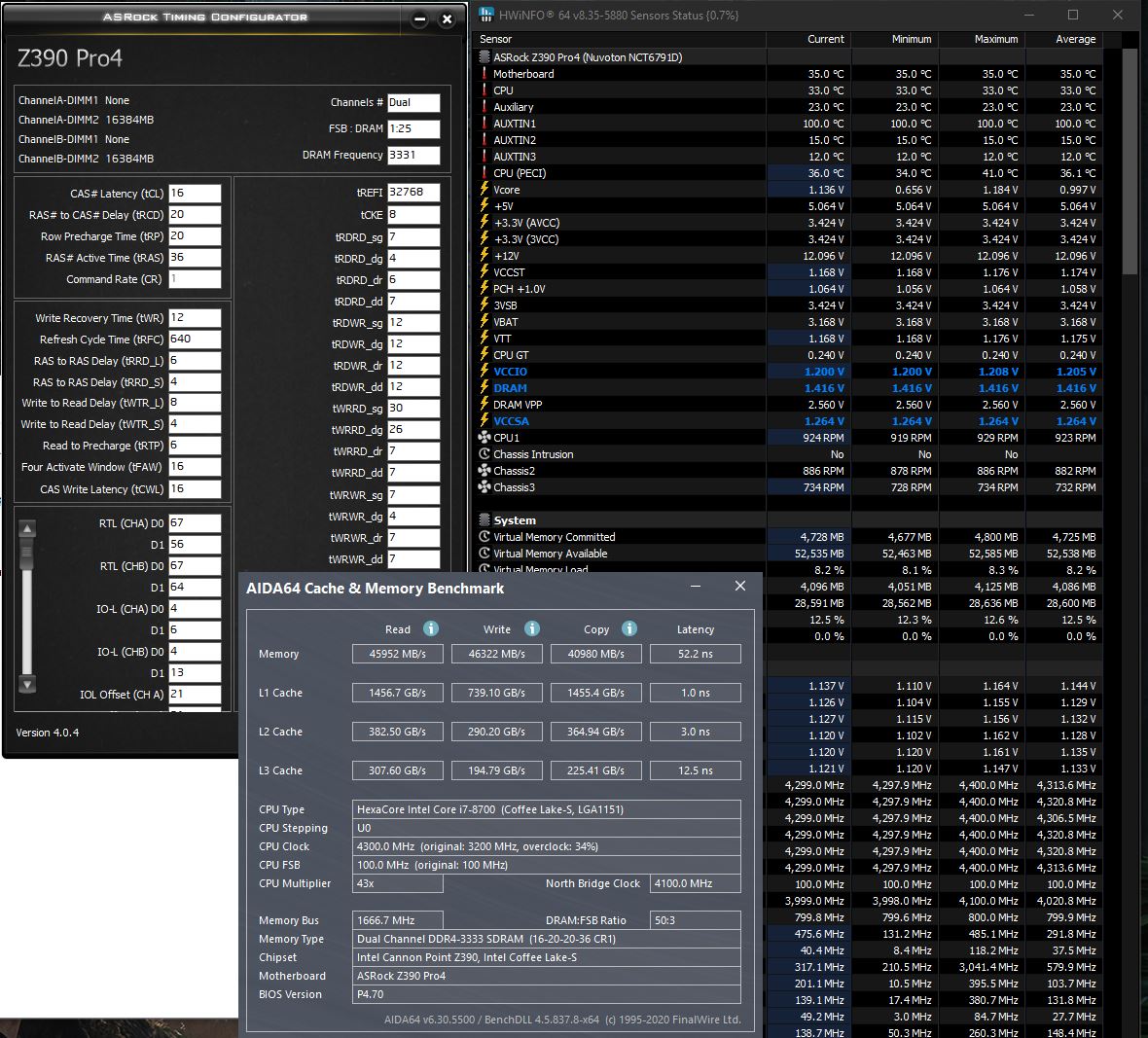Viewport: 1148px width, 1038px height.
Task: Click the CPU Type field in AIDA64
Action: (x=546, y=808)
